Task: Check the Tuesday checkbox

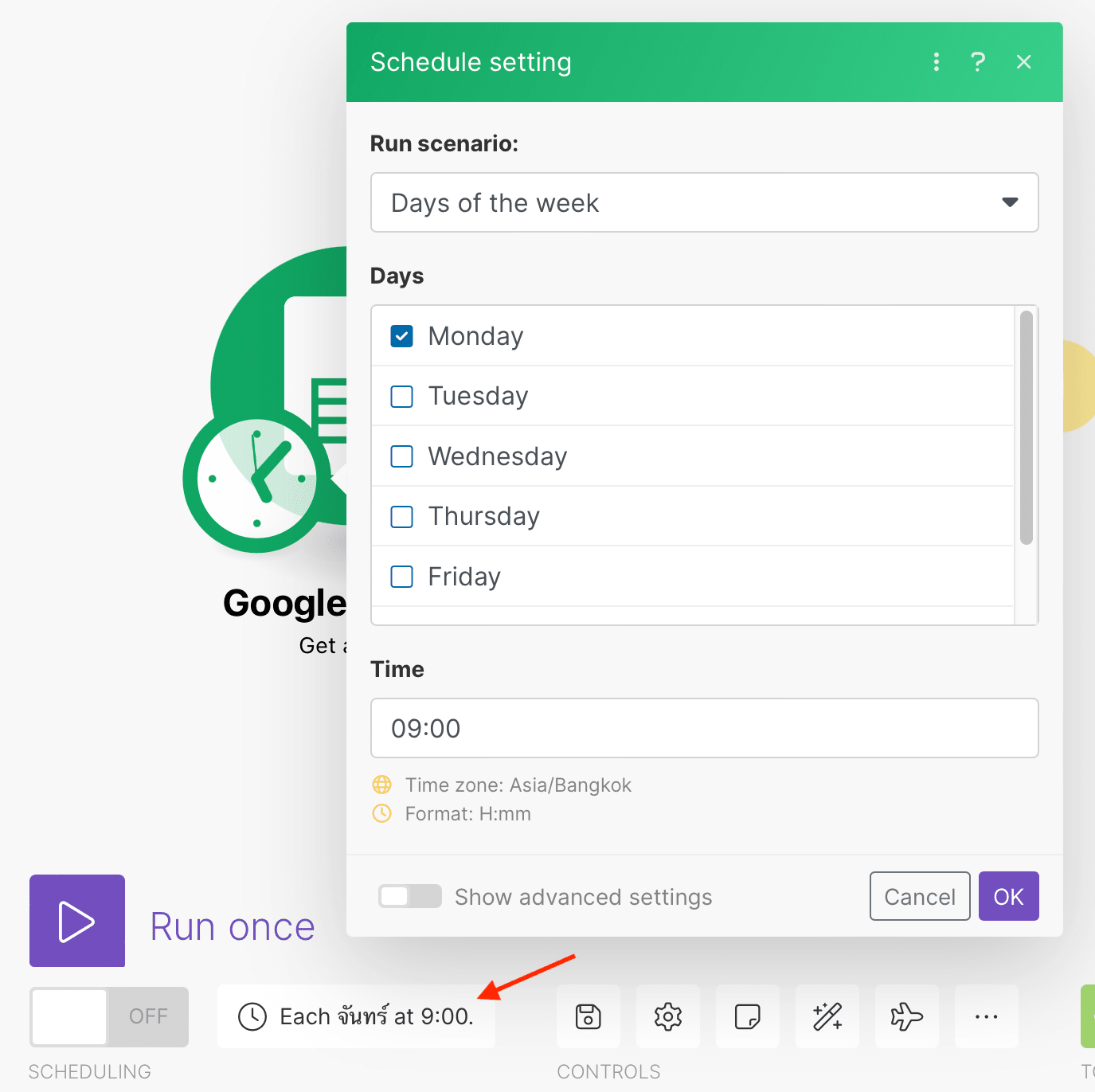Action: [401, 396]
